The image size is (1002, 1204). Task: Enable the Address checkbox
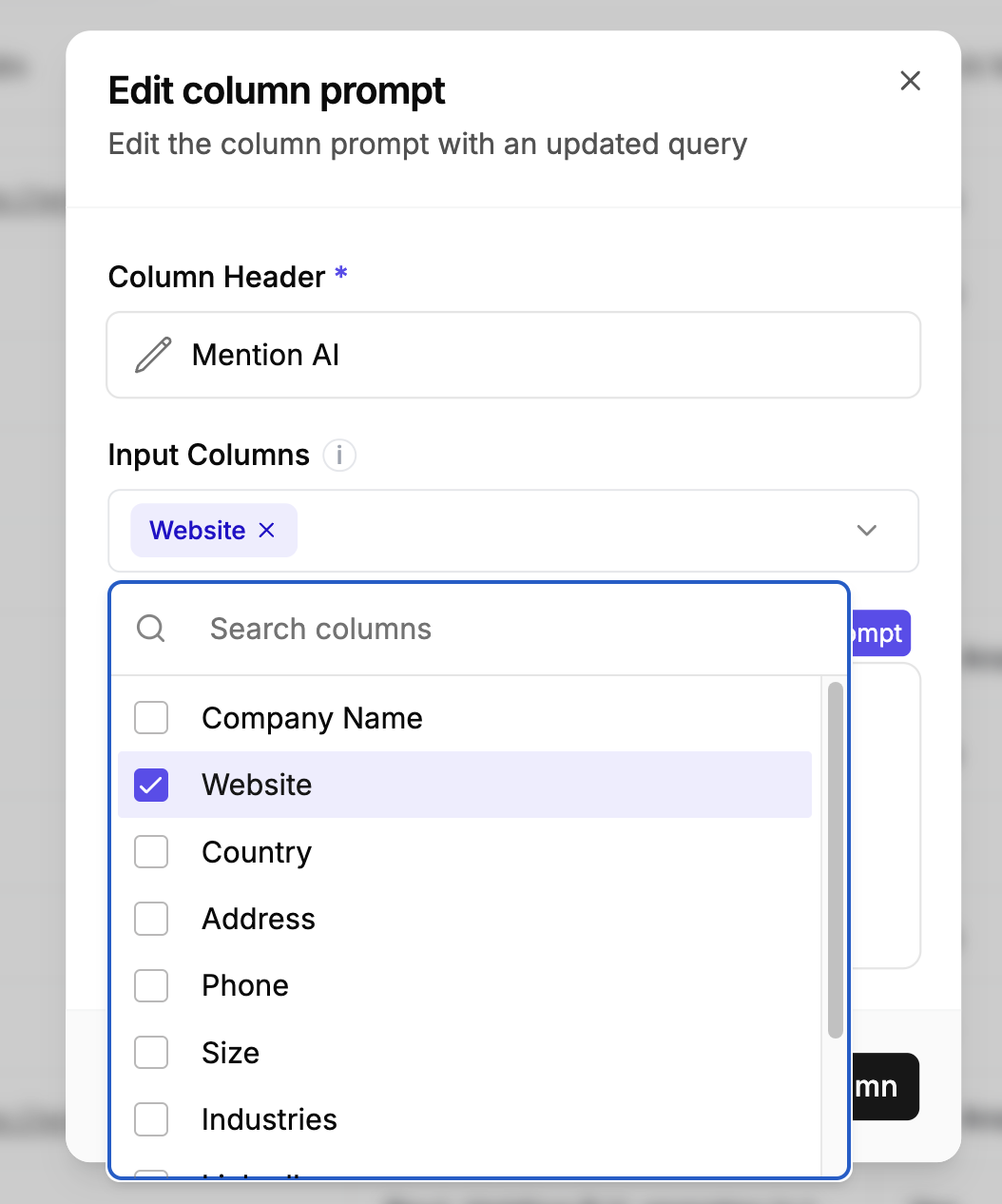pyautogui.click(x=151, y=919)
